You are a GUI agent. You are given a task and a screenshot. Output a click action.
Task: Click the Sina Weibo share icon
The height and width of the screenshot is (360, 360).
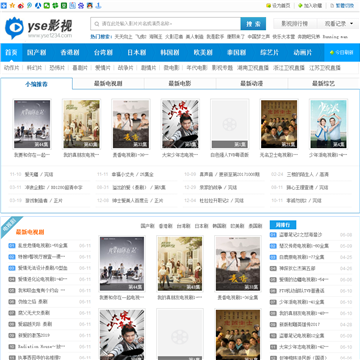[x=21, y=6]
